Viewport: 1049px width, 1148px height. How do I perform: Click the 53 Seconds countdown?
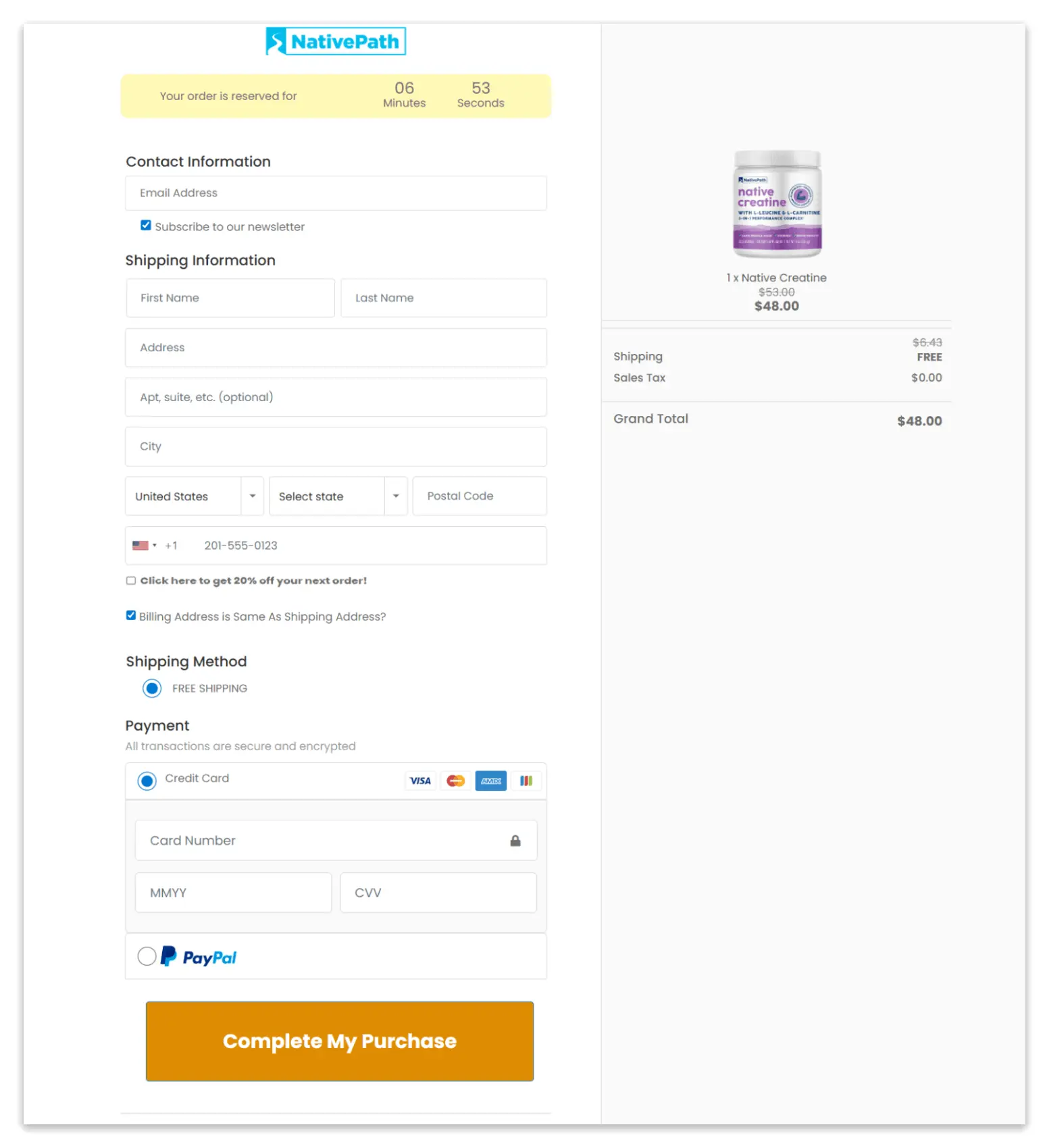tap(481, 95)
